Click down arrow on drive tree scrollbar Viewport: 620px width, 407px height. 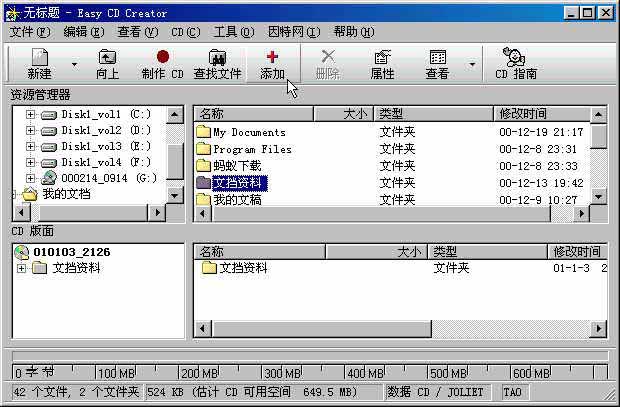[x=175, y=195]
